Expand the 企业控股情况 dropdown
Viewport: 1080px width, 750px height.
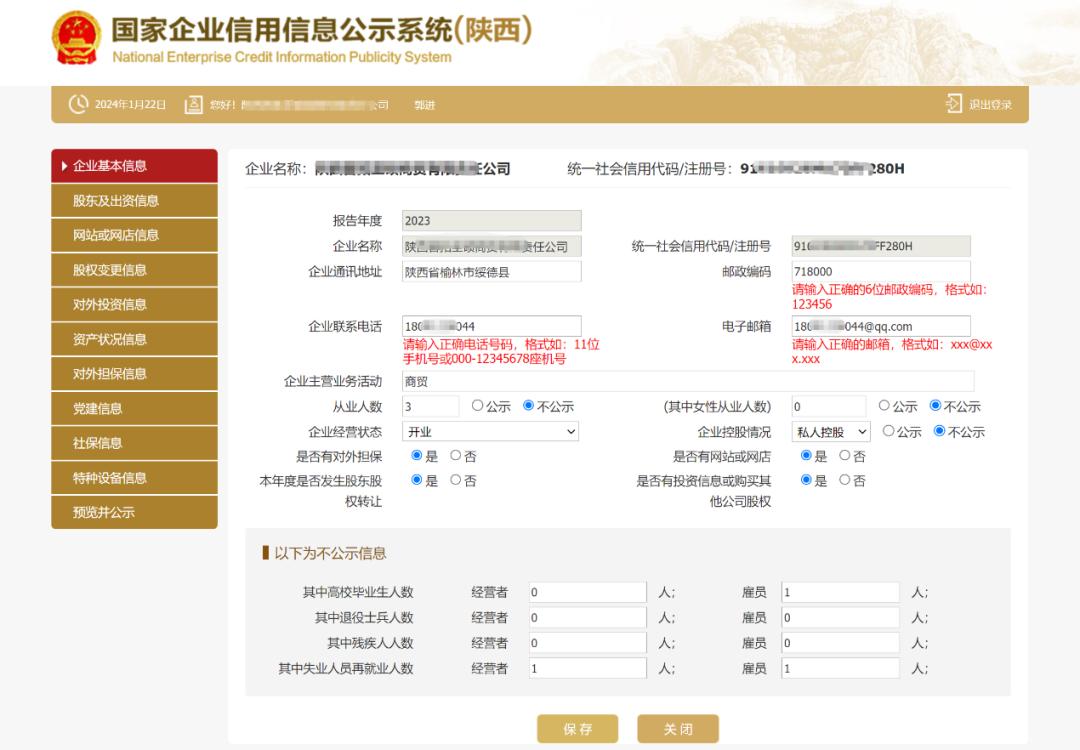(830, 432)
